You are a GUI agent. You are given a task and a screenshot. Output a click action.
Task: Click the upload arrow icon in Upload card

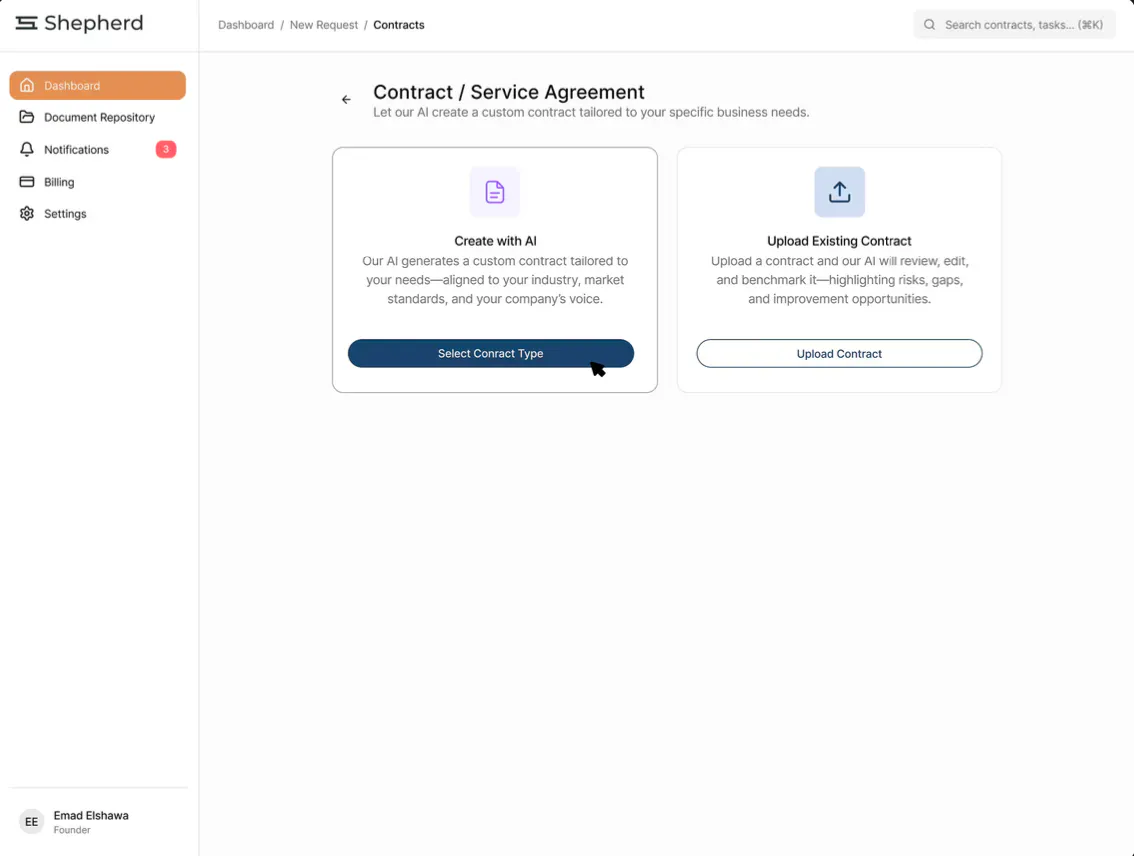839,192
